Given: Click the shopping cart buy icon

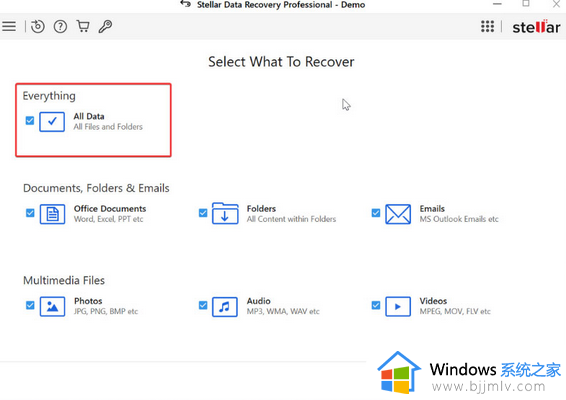Looking at the screenshot, I should click(83, 26).
